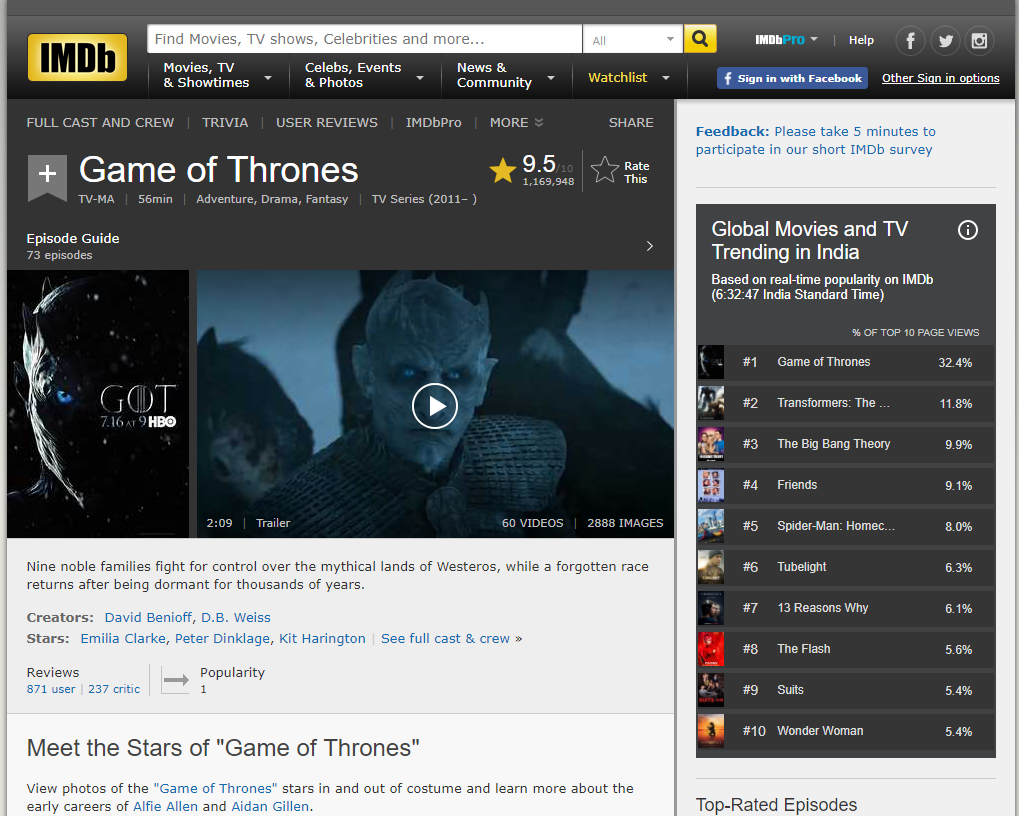Click the Rate This star icon
Image resolution: width=1019 pixels, height=816 pixels.
[605, 170]
